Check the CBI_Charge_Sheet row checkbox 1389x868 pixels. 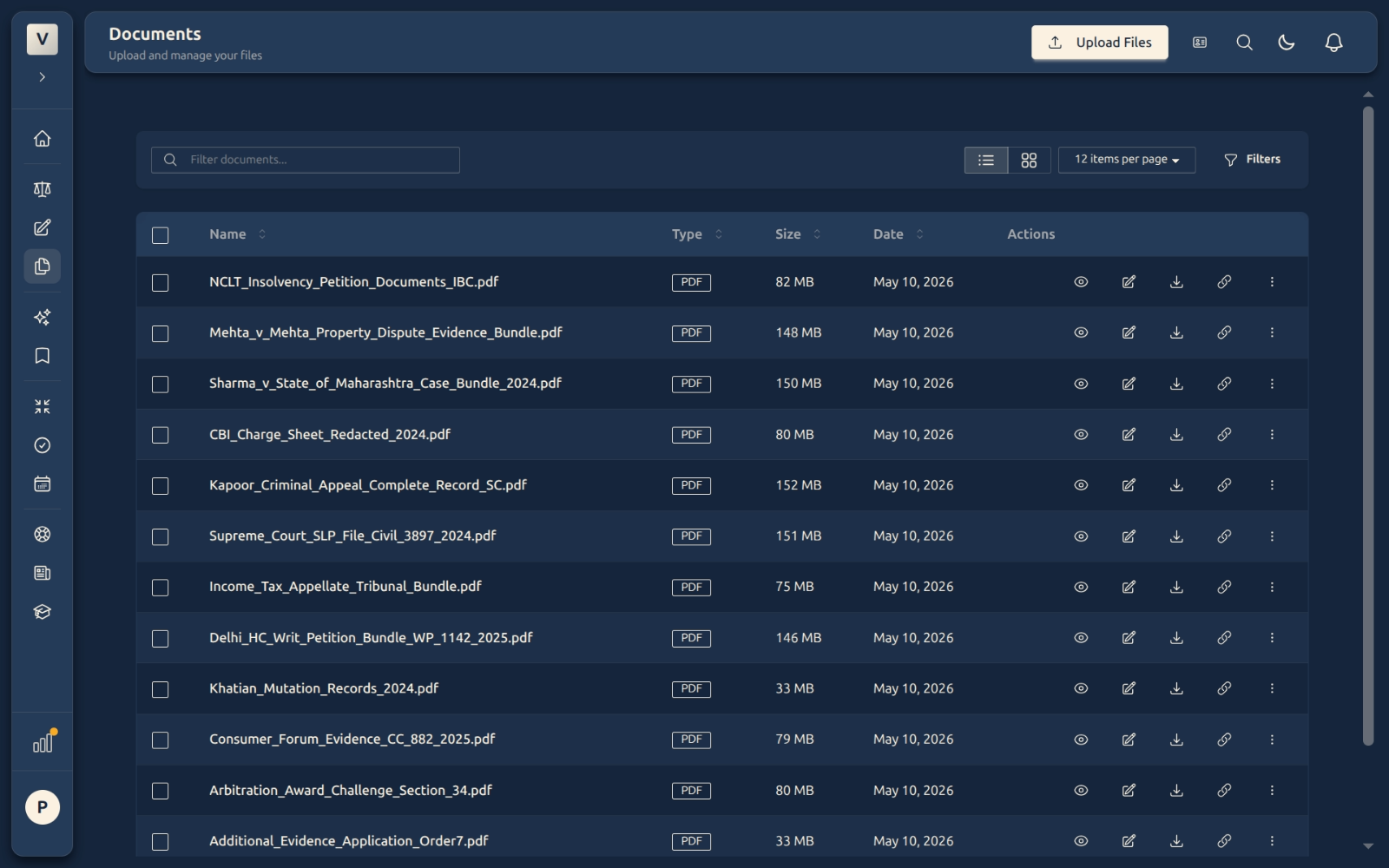click(x=160, y=435)
